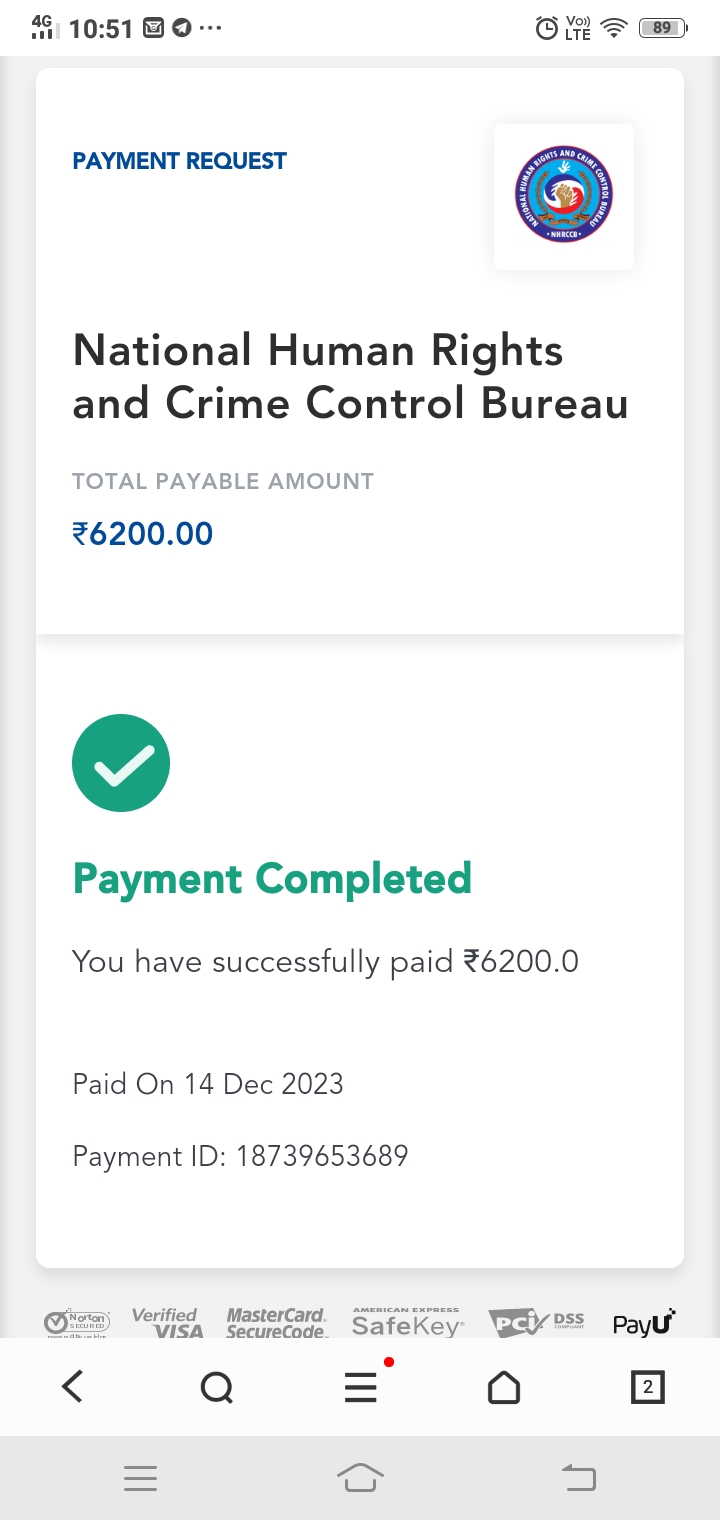Go back using browser back arrow

point(72,1387)
